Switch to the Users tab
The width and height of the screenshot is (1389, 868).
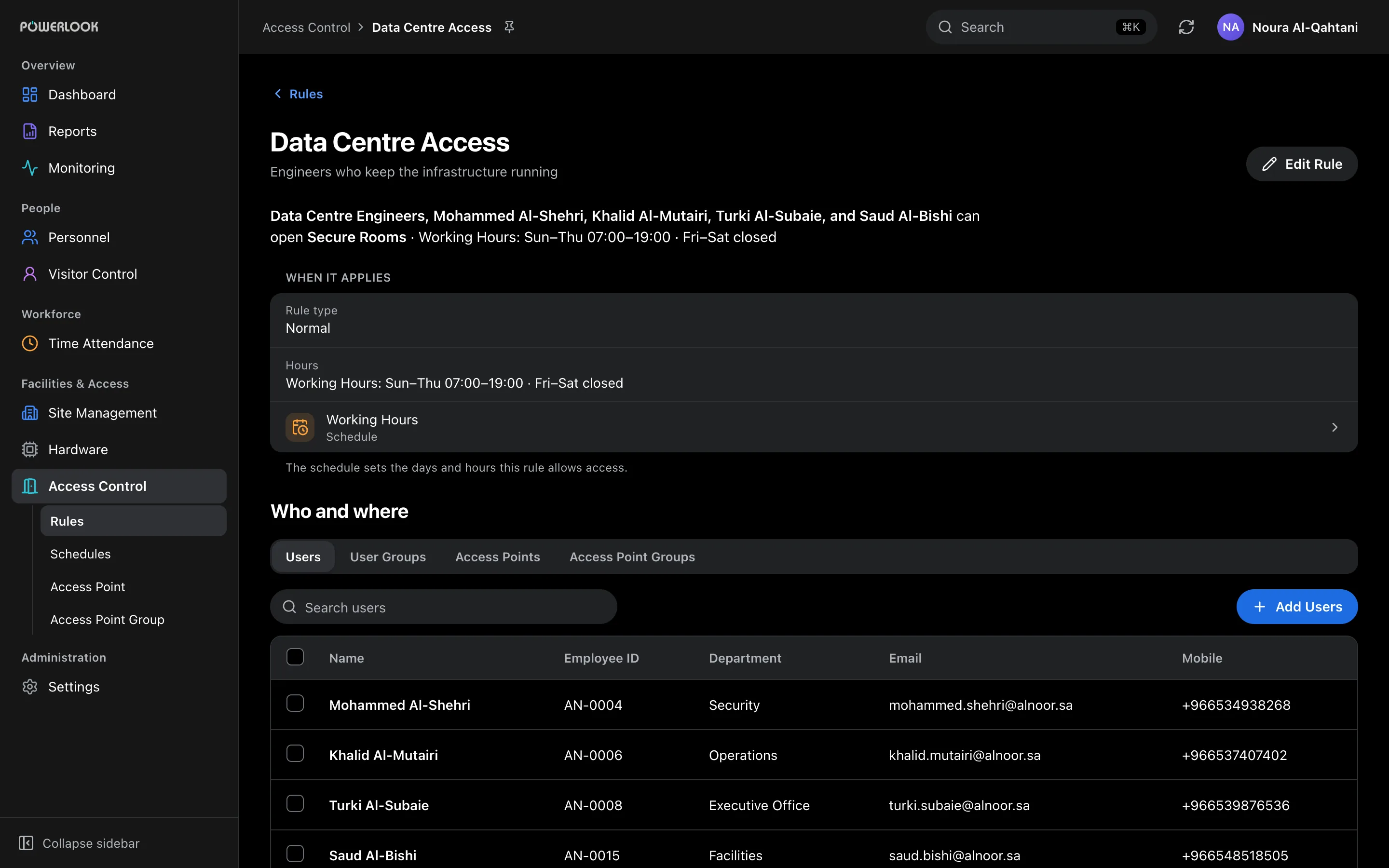[303, 557]
